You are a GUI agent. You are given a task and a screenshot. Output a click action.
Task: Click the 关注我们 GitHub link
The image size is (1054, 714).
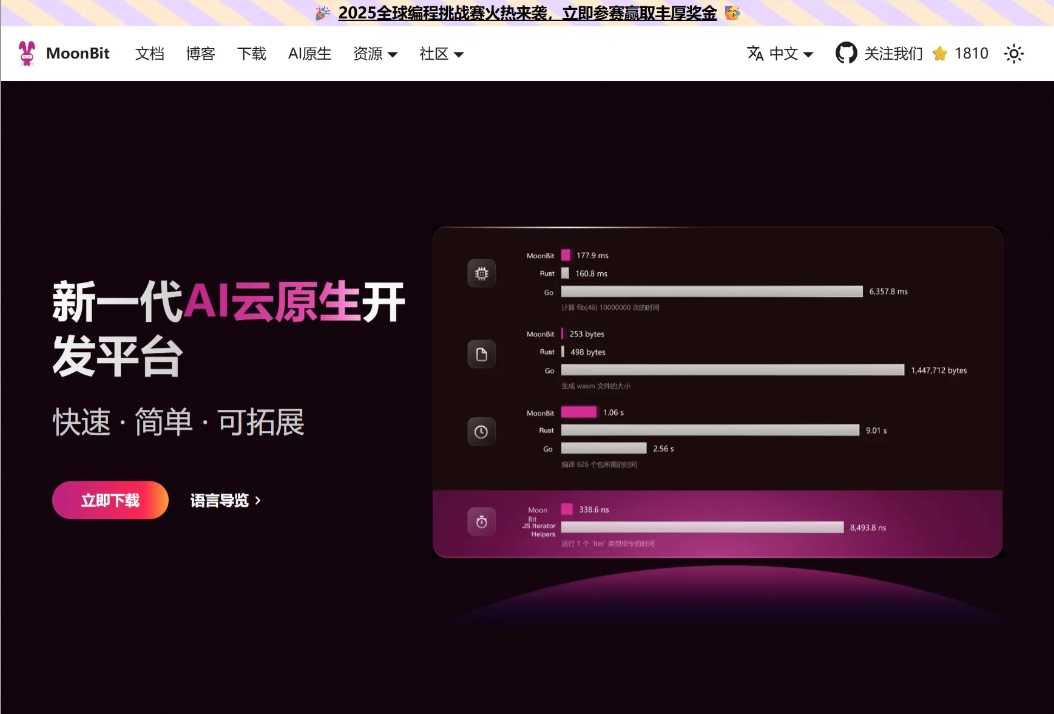(893, 53)
